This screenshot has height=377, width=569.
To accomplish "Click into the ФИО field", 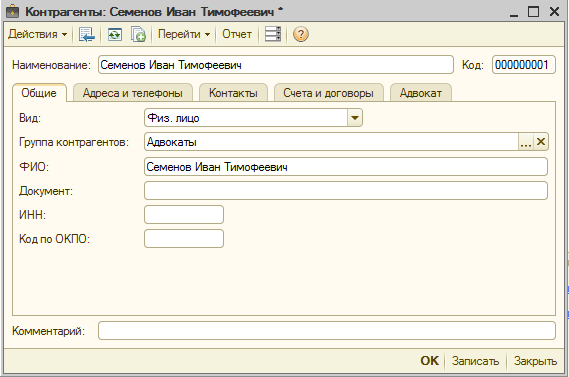I will [346, 167].
